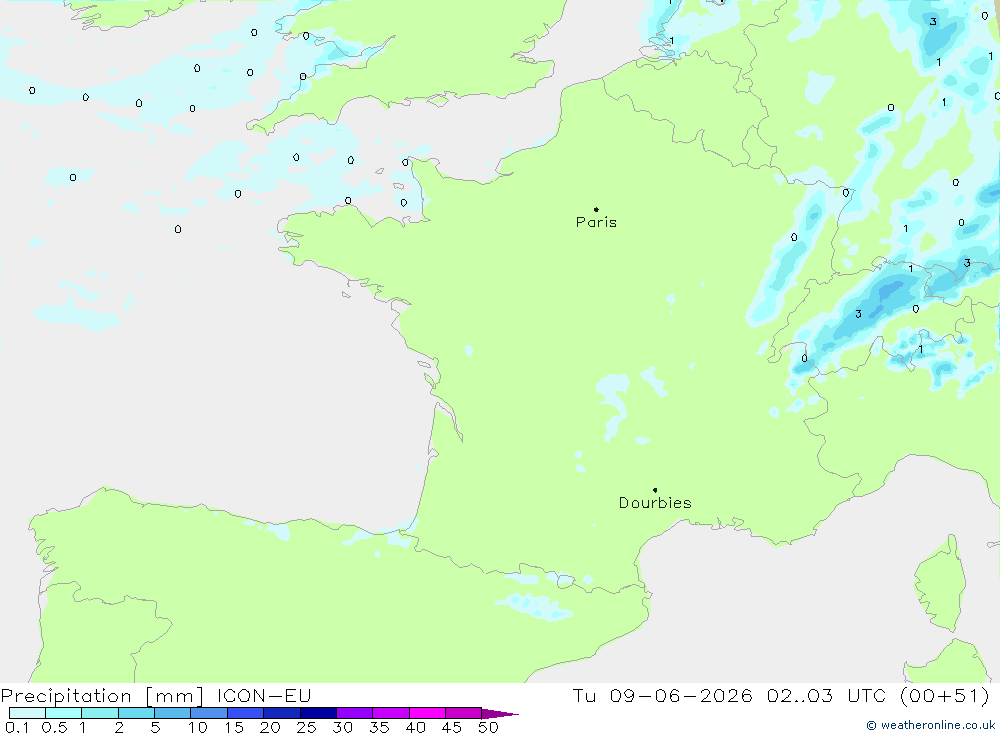Open the weatheronline.co.uk copyright link
The height and width of the screenshot is (733, 1000).
[930, 725]
